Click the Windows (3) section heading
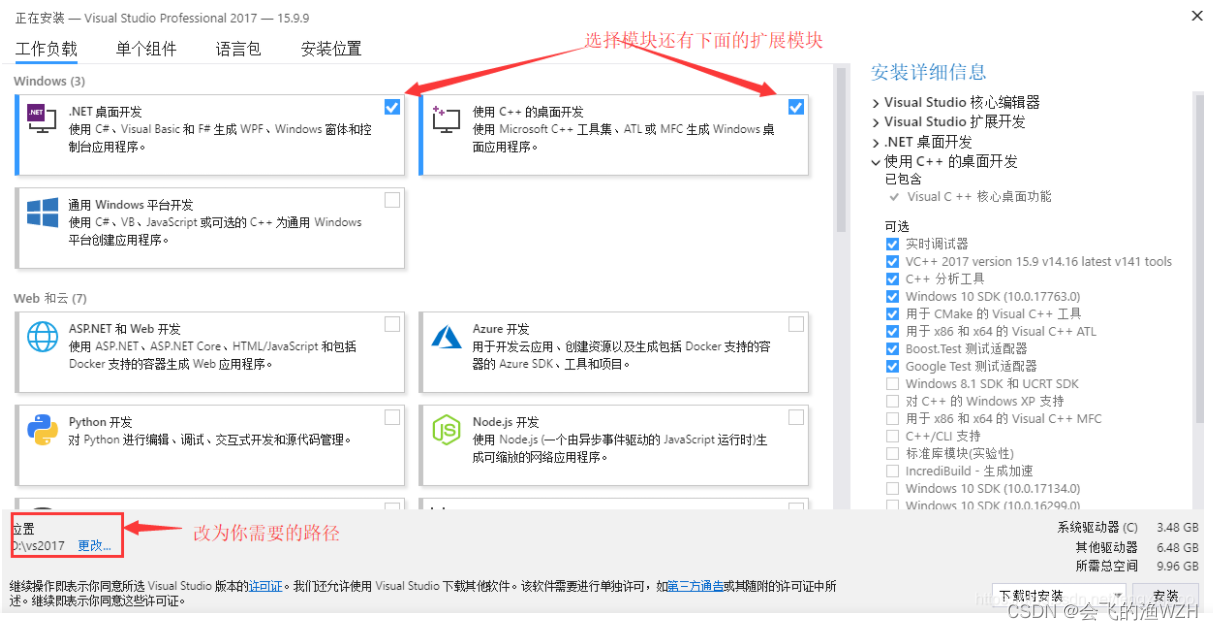The height and width of the screenshot is (630, 1213). click(49, 81)
